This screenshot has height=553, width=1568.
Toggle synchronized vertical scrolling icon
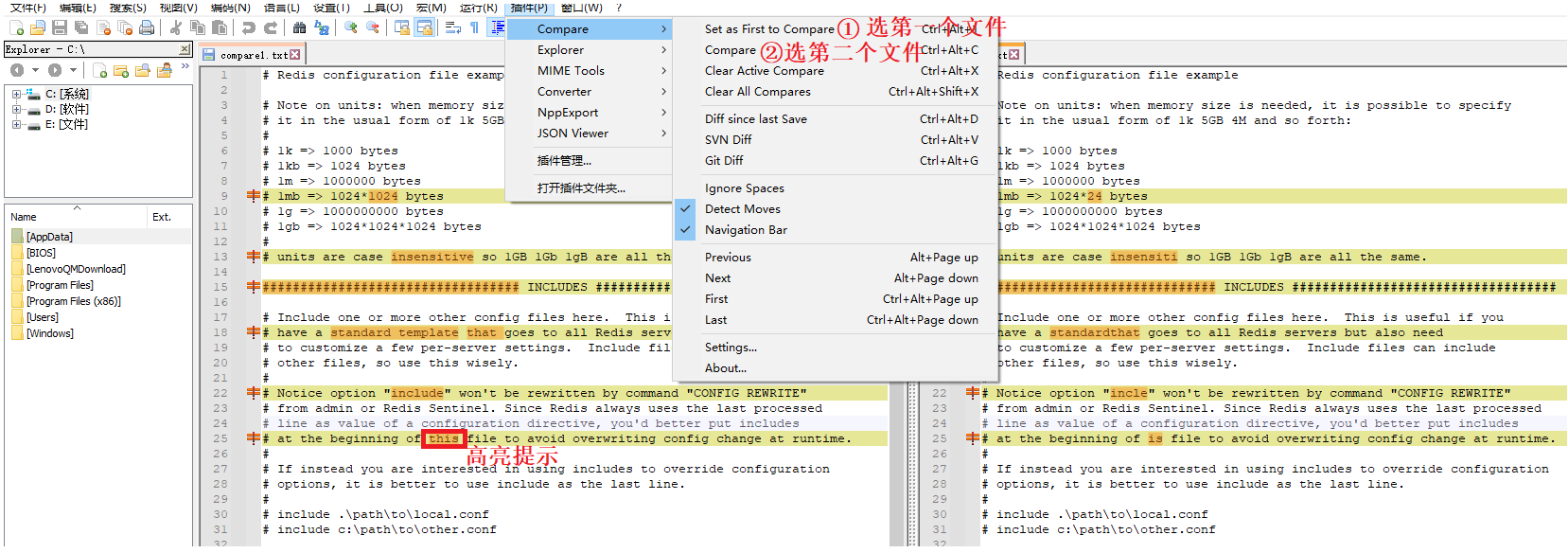[x=401, y=27]
